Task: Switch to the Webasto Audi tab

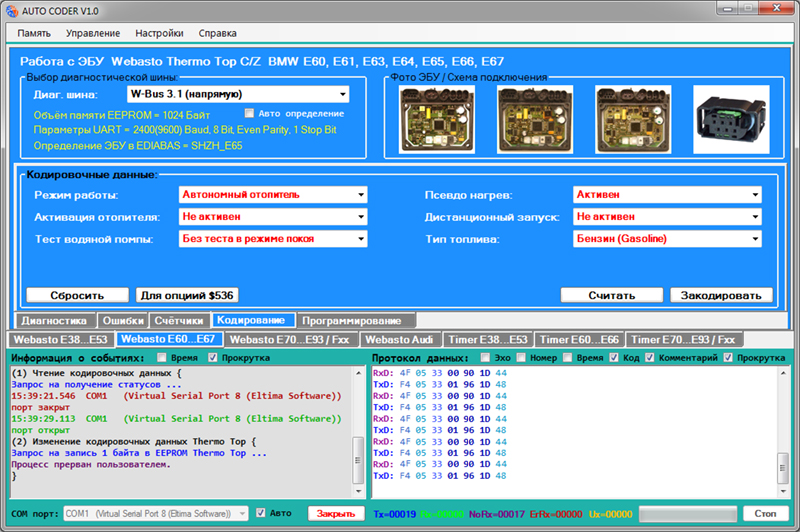Action: [399, 340]
